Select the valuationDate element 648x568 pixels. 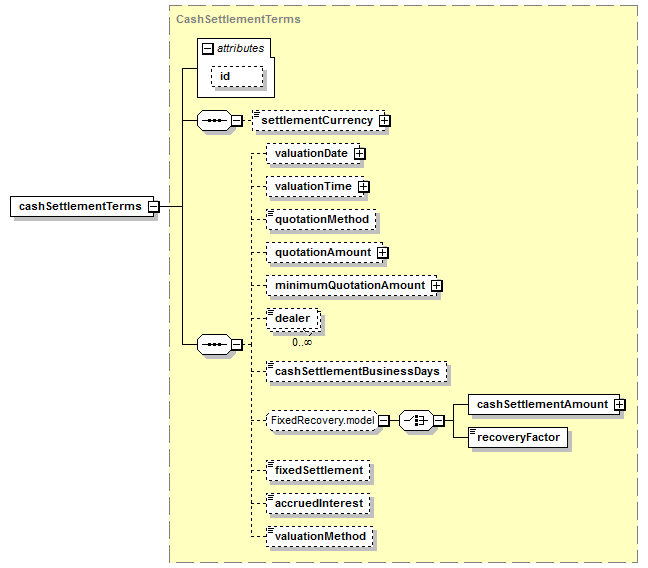(313, 153)
